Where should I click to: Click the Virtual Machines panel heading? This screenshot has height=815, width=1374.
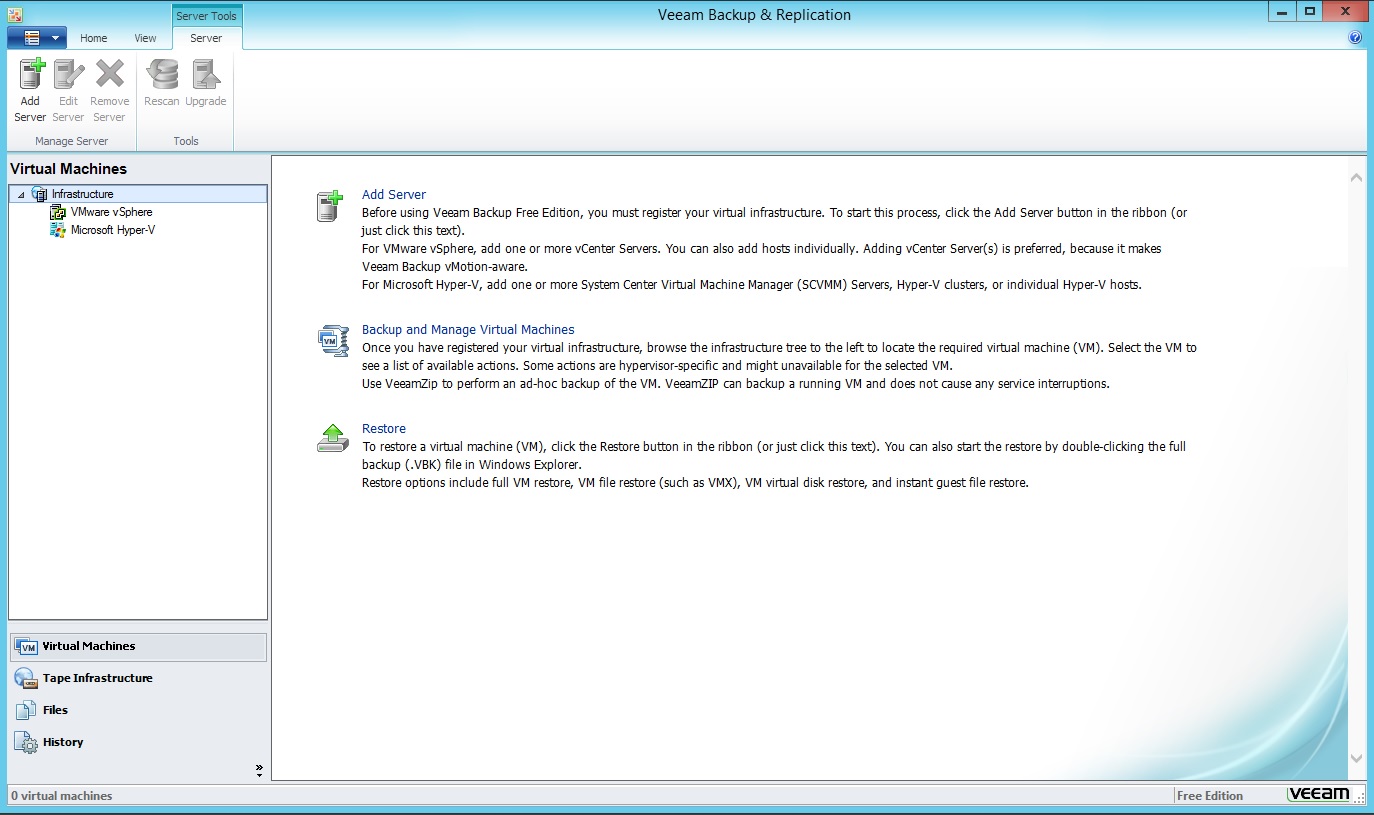tap(69, 169)
